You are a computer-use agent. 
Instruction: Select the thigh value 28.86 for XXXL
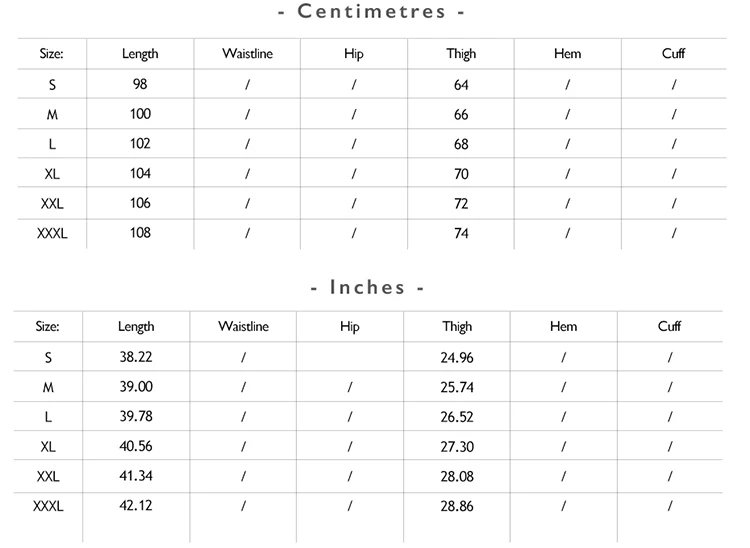(x=457, y=506)
